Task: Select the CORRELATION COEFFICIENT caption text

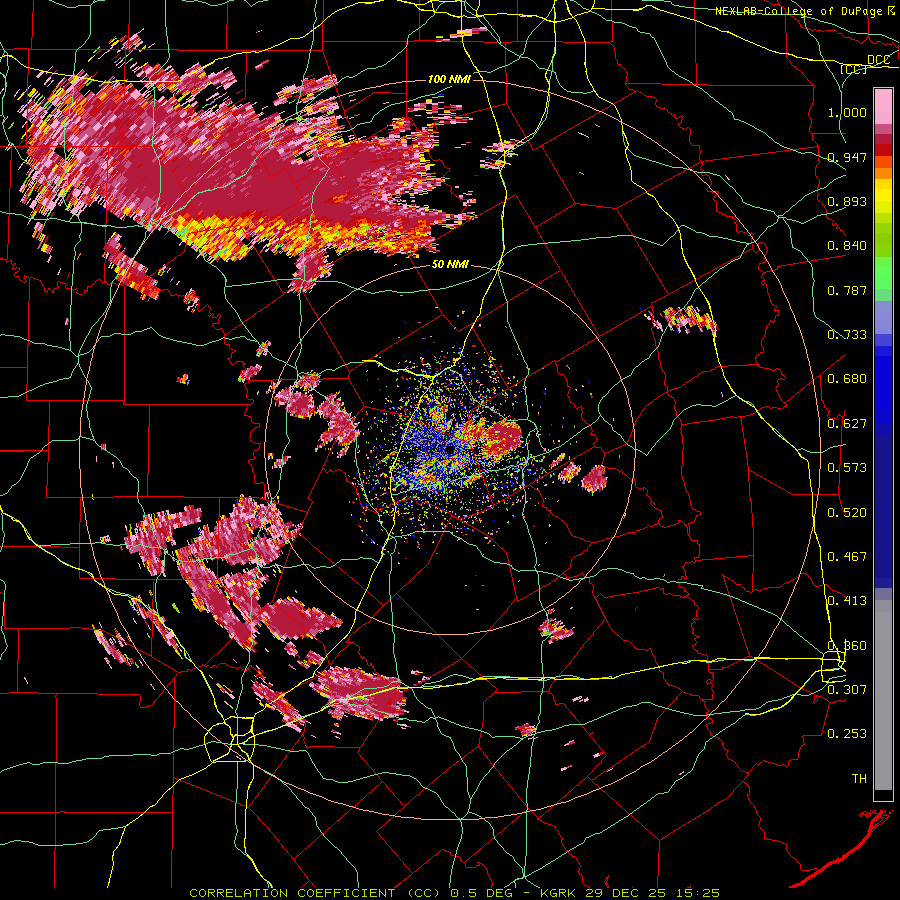Action: click(x=292, y=893)
